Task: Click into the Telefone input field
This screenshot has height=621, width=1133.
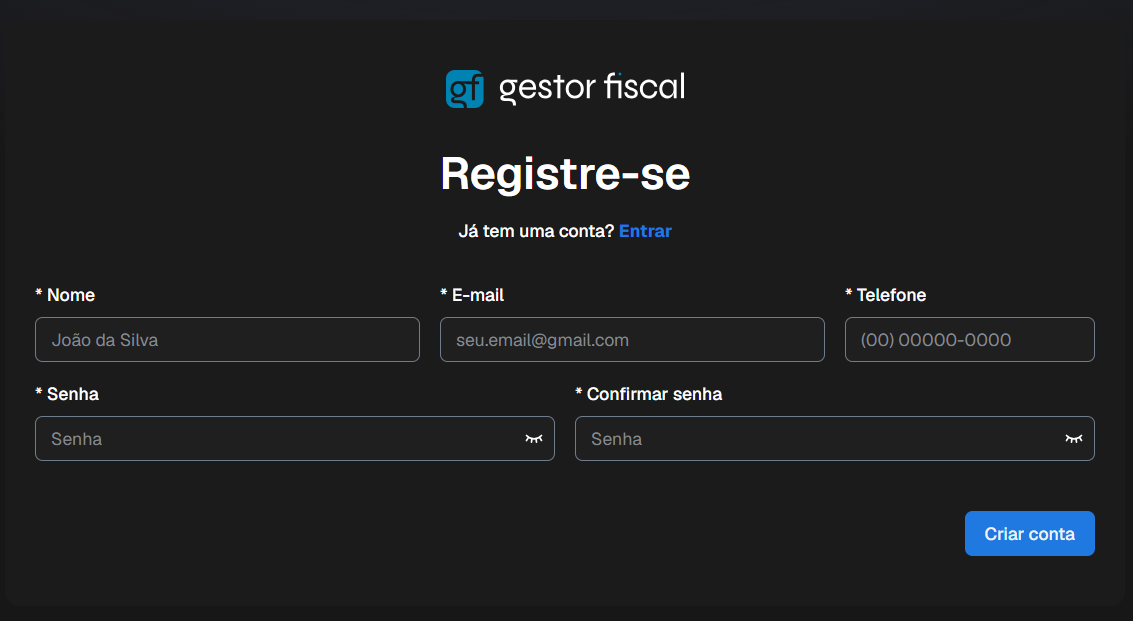Action: tap(970, 340)
